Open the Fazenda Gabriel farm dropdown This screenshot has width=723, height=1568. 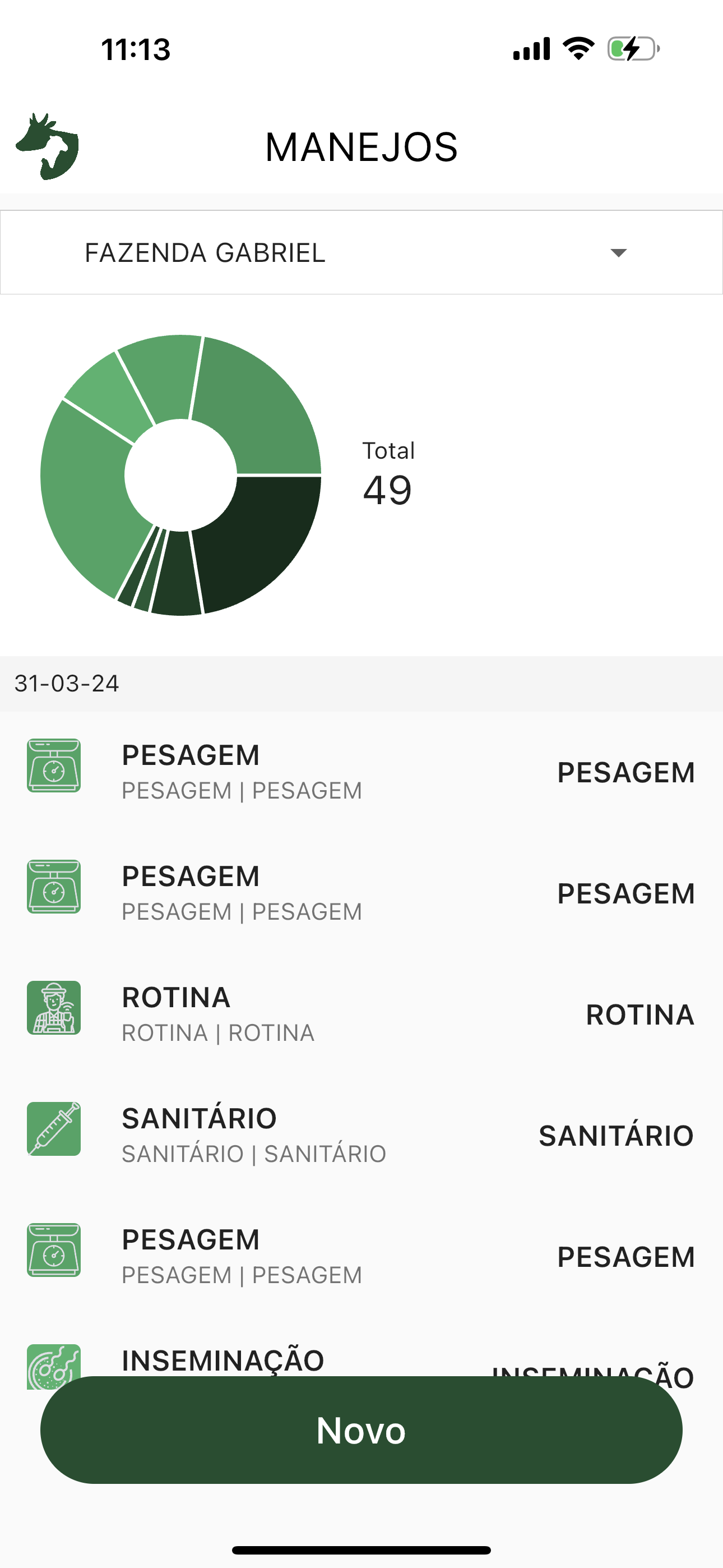360,252
